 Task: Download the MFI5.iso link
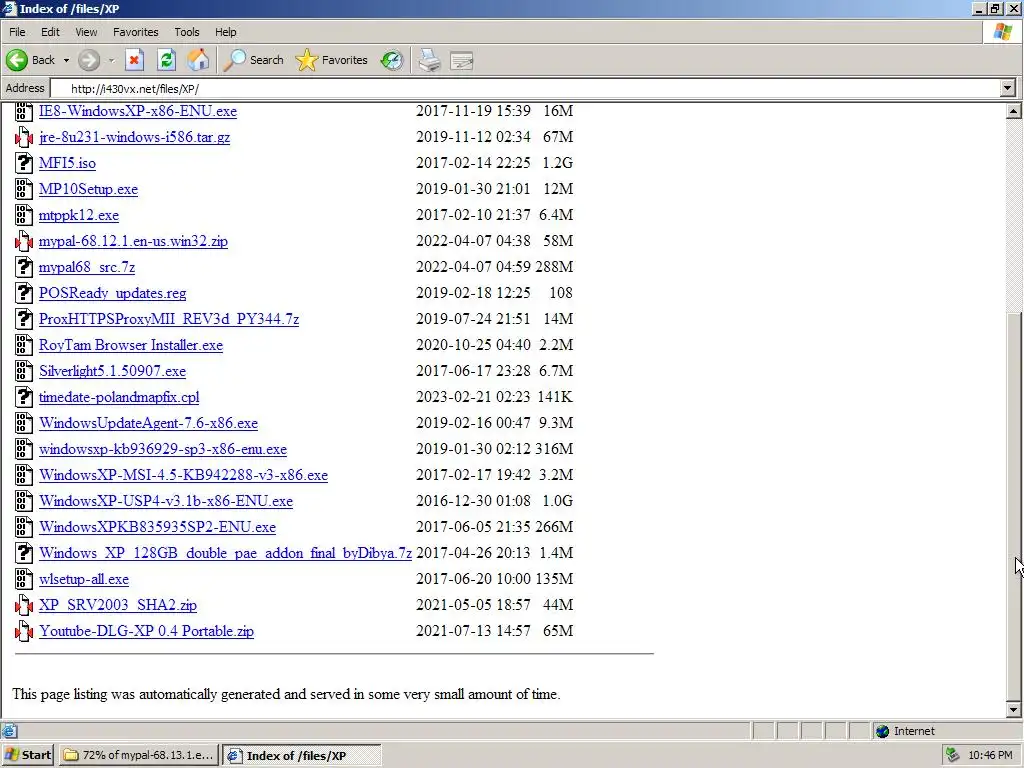pyautogui.click(x=67, y=163)
